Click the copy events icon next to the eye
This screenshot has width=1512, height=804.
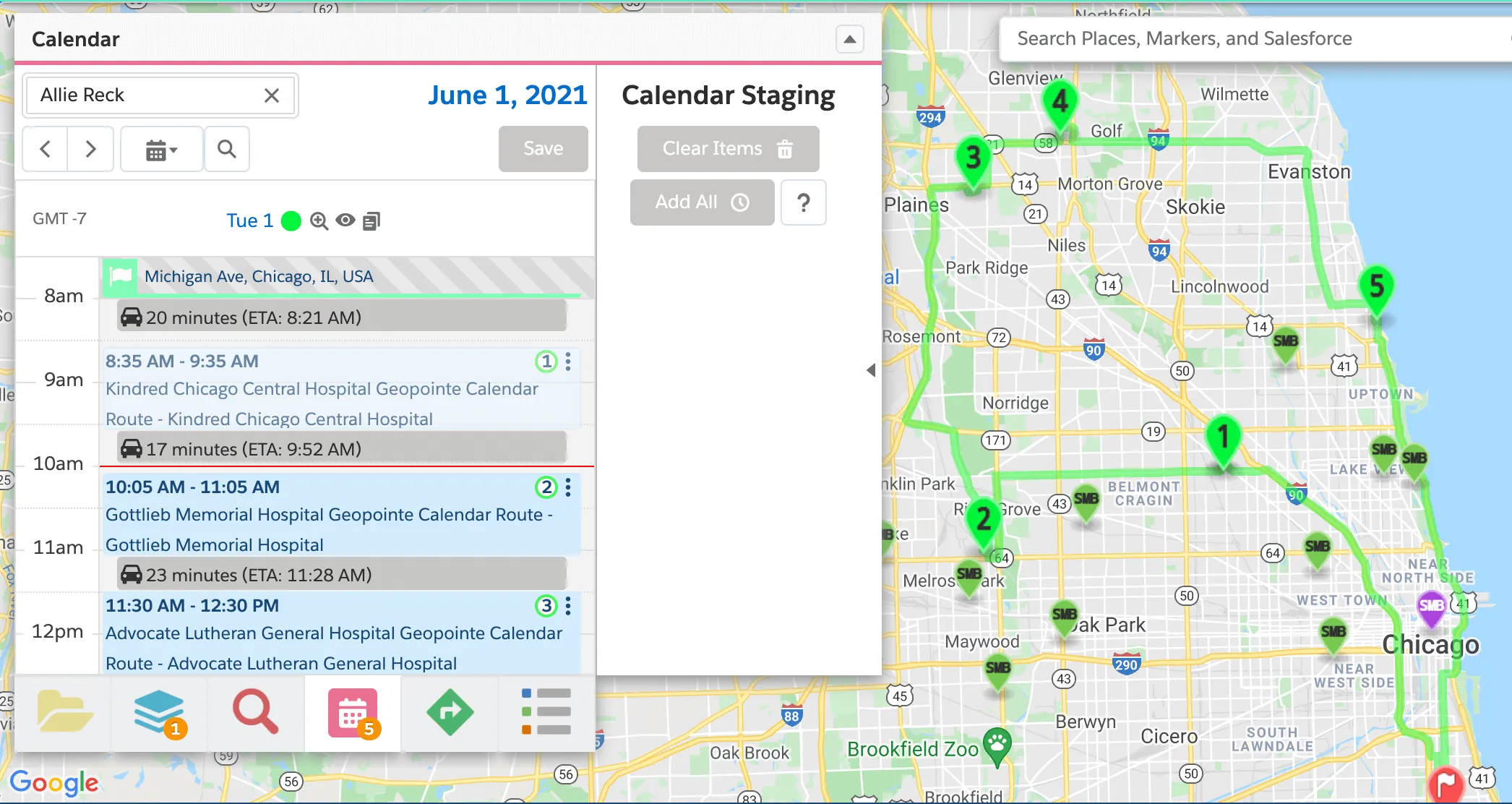point(371,221)
